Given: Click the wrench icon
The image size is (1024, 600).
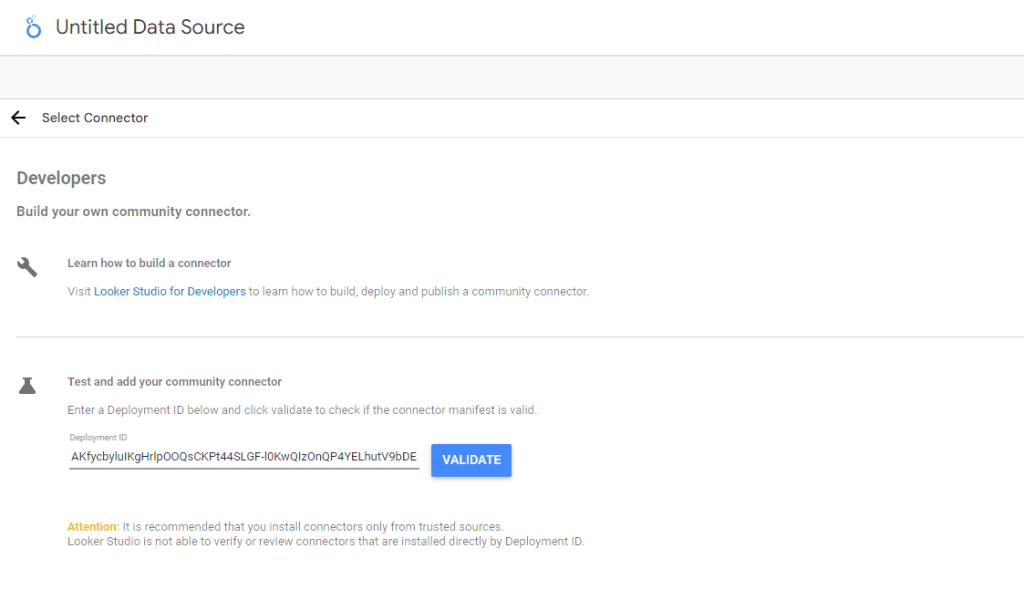Looking at the screenshot, I should tap(28, 267).
